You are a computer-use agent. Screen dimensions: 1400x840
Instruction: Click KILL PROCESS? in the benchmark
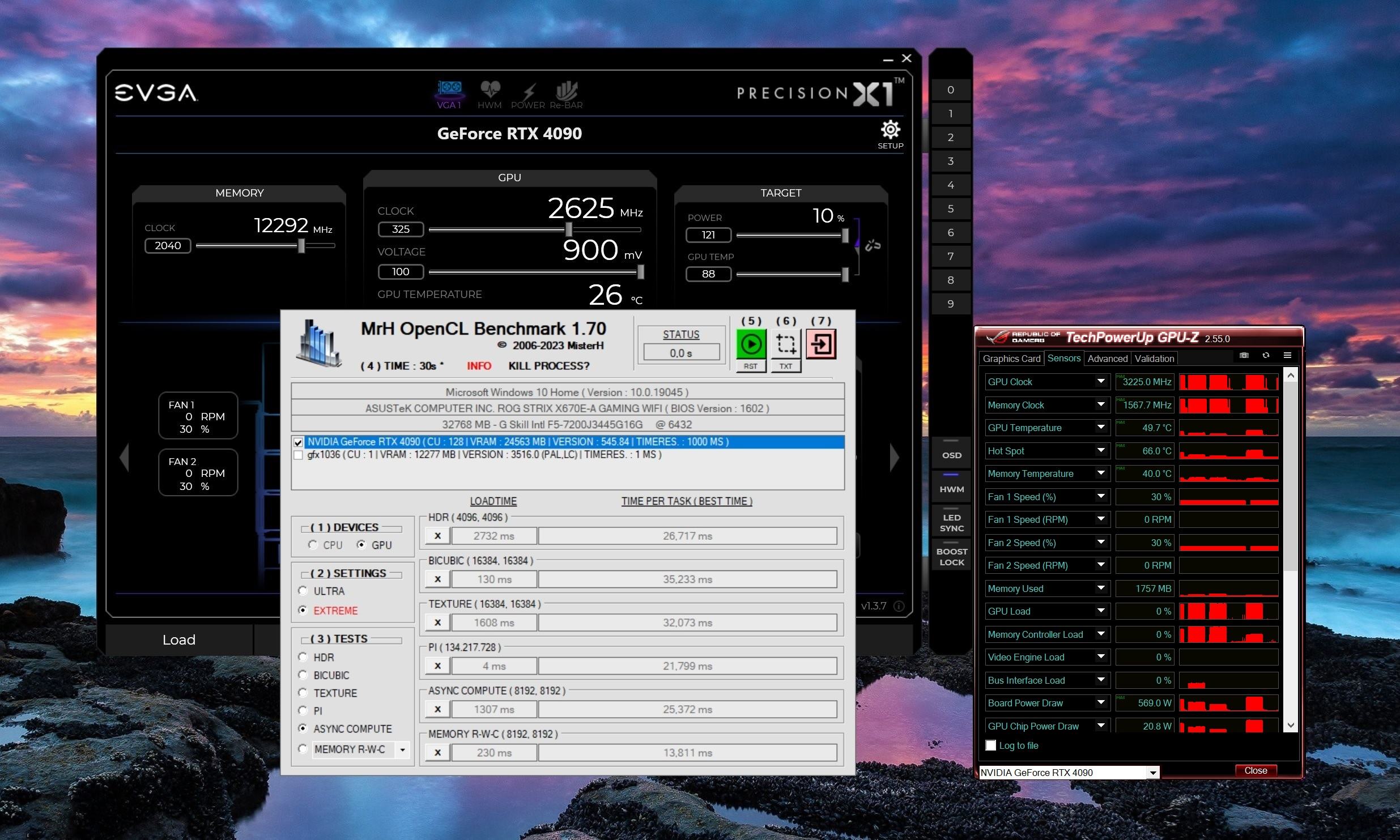(x=549, y=366)
